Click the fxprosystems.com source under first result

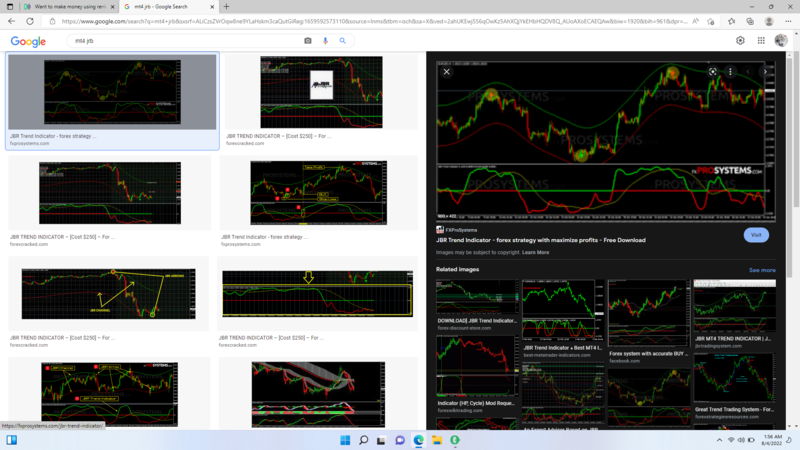(30, 144)
